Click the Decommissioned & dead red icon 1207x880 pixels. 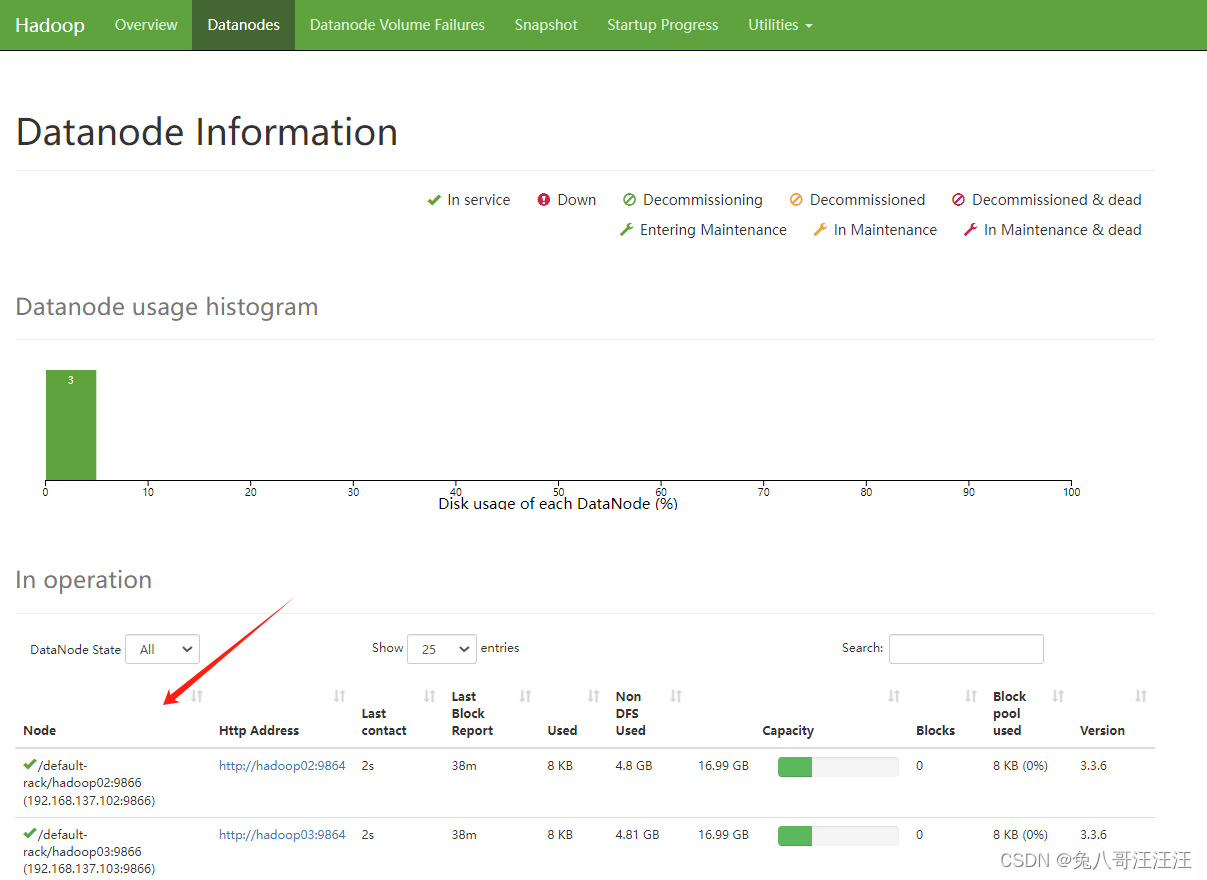958,200
